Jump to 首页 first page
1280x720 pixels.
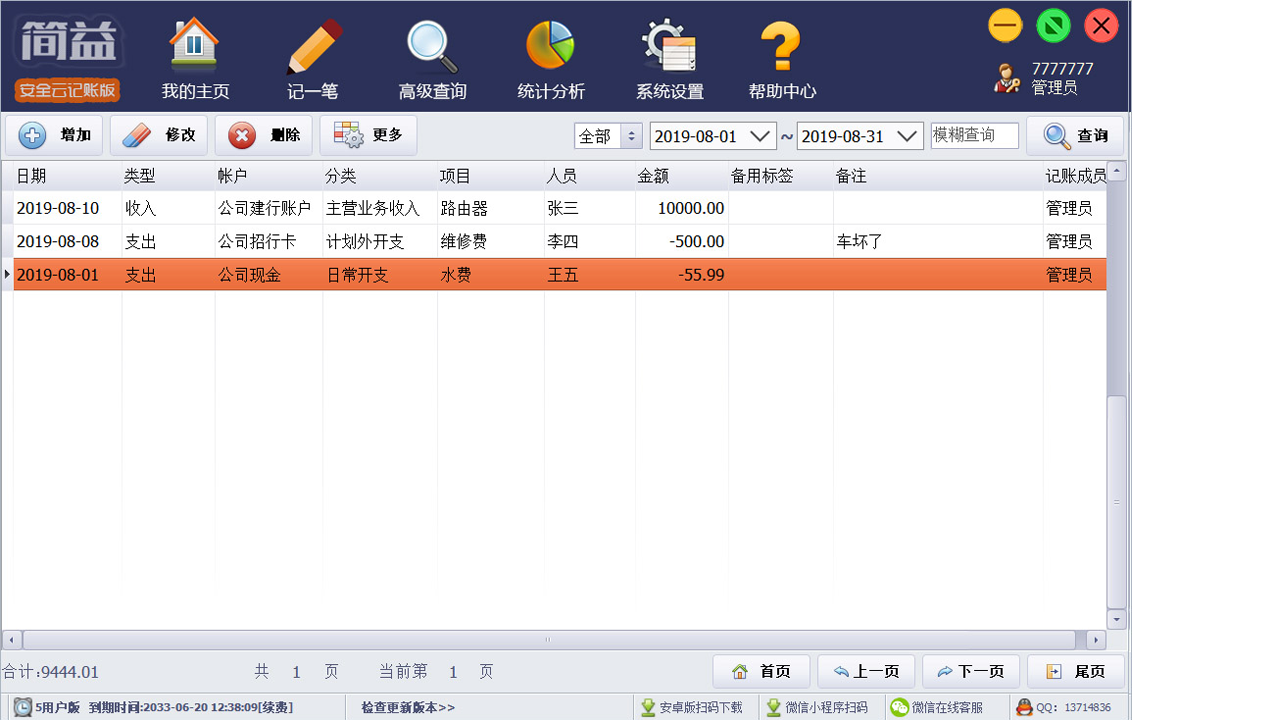tap(762, 671)
